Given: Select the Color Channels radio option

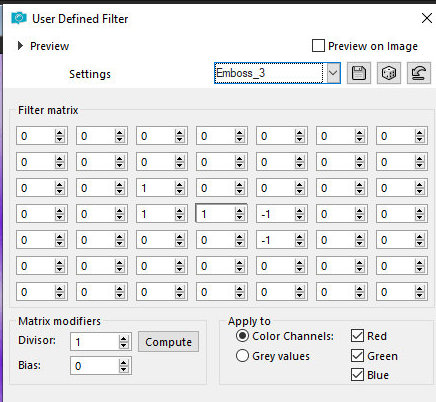Looking at the screenshot, I should pyautogui.click(x=242, y=336).
